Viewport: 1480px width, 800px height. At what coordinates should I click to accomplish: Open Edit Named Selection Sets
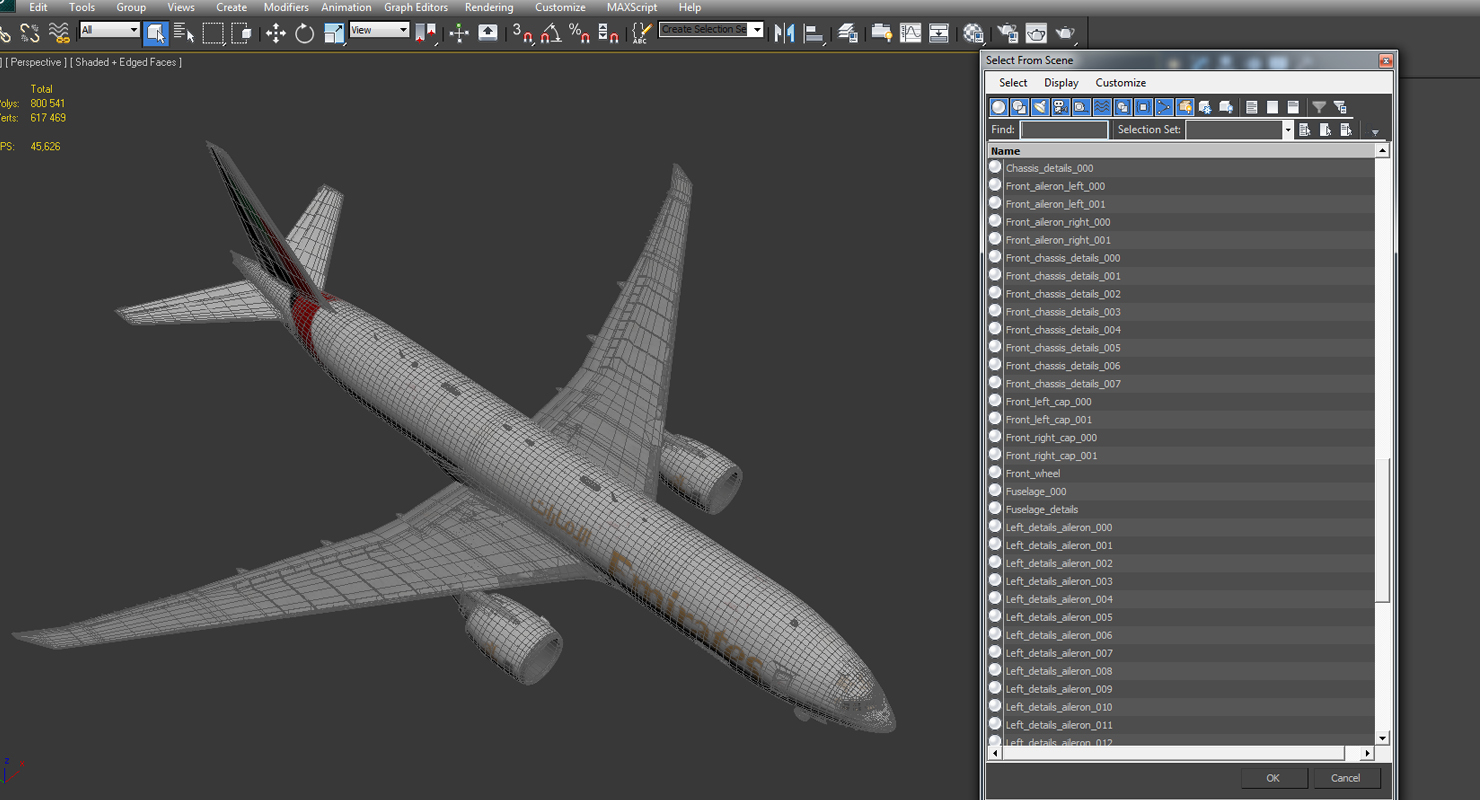pos(641,33)
